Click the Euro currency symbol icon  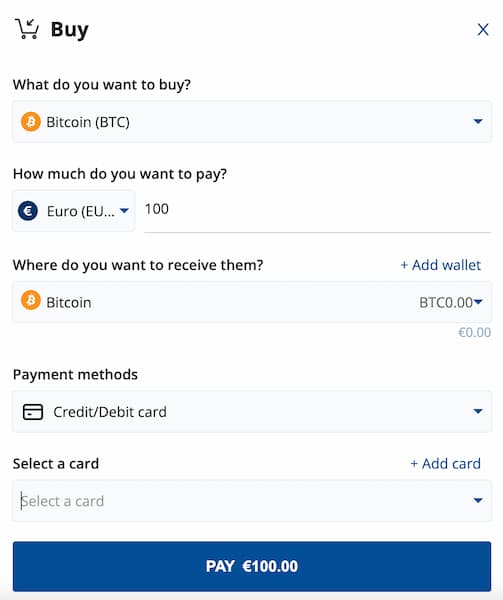28,211
